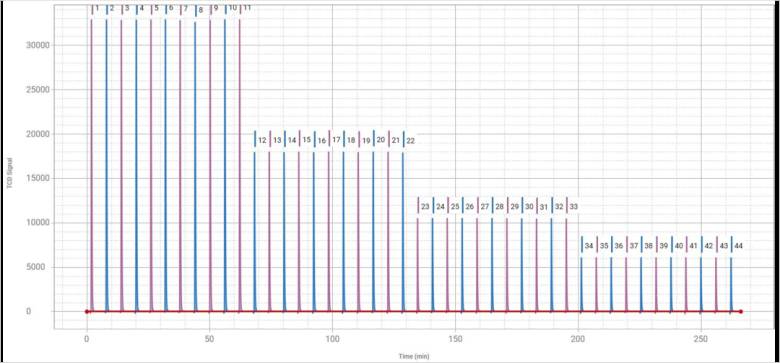Click peak label 14
The width and height of the screenshot is (780, 363).
pos(292,140)
